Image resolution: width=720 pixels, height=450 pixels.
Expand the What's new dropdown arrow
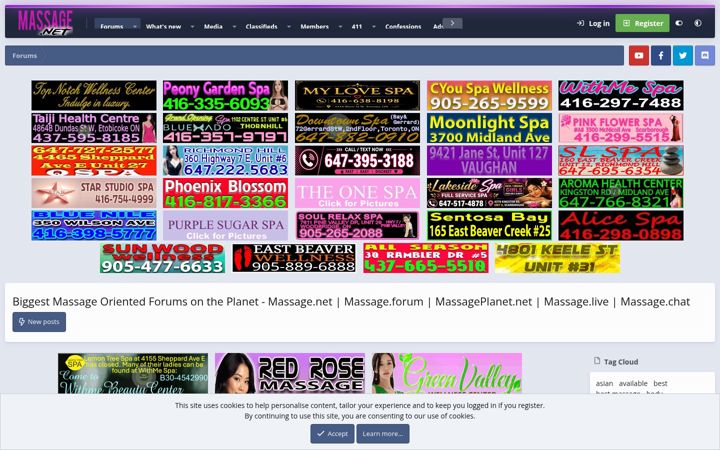[x=192, y=27]
